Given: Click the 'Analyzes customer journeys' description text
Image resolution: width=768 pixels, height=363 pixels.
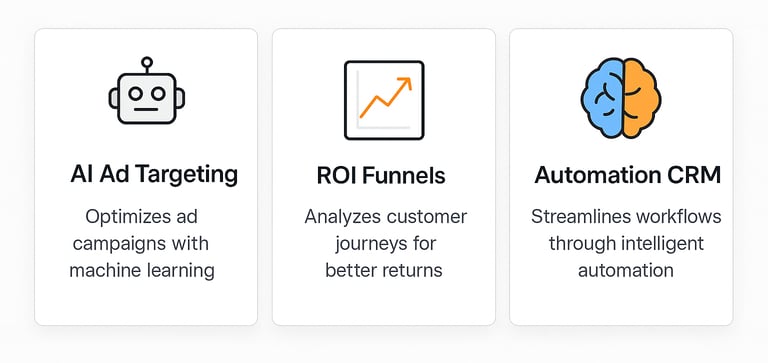Looking at the screenshot, I should 385,243.
